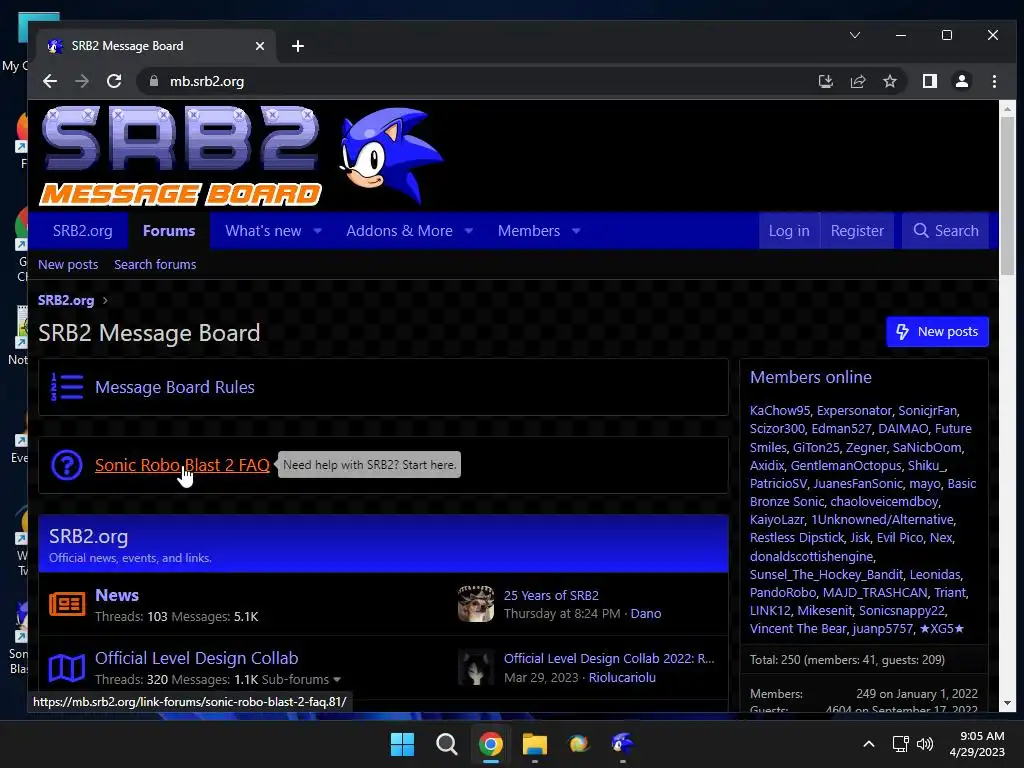Click the page vertical scrollbar thumb
Screen dimensions: 1024x768
pos(1007,196)
